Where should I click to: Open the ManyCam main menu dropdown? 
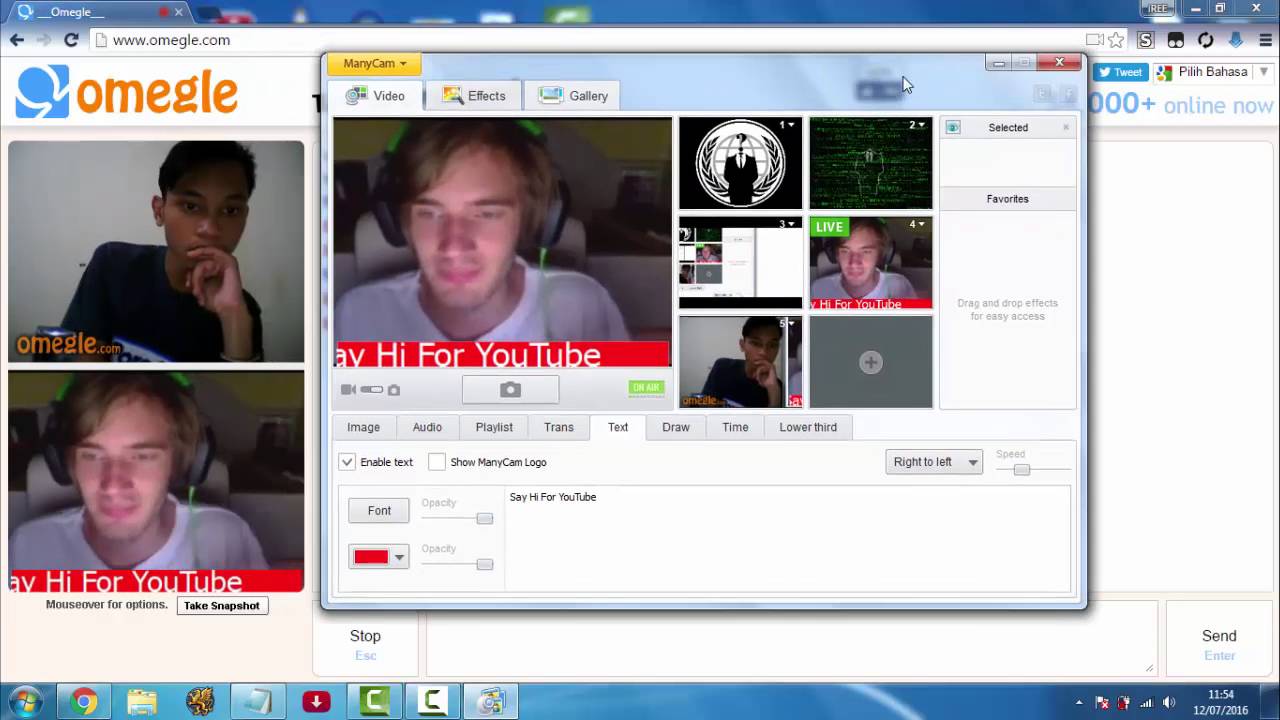click(375, 63)
